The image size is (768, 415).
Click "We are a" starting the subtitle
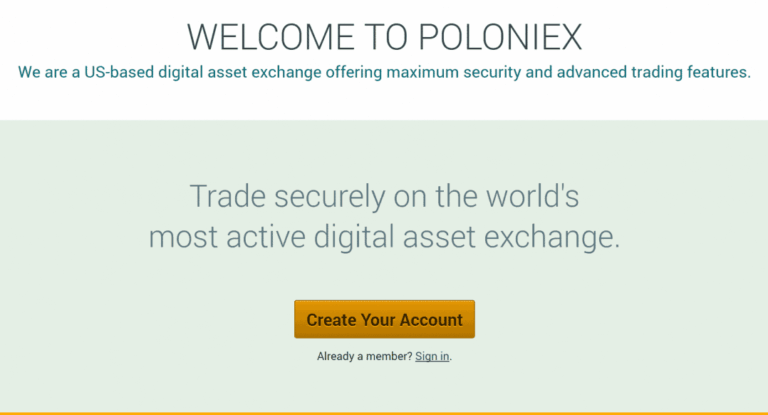point(48,73)
